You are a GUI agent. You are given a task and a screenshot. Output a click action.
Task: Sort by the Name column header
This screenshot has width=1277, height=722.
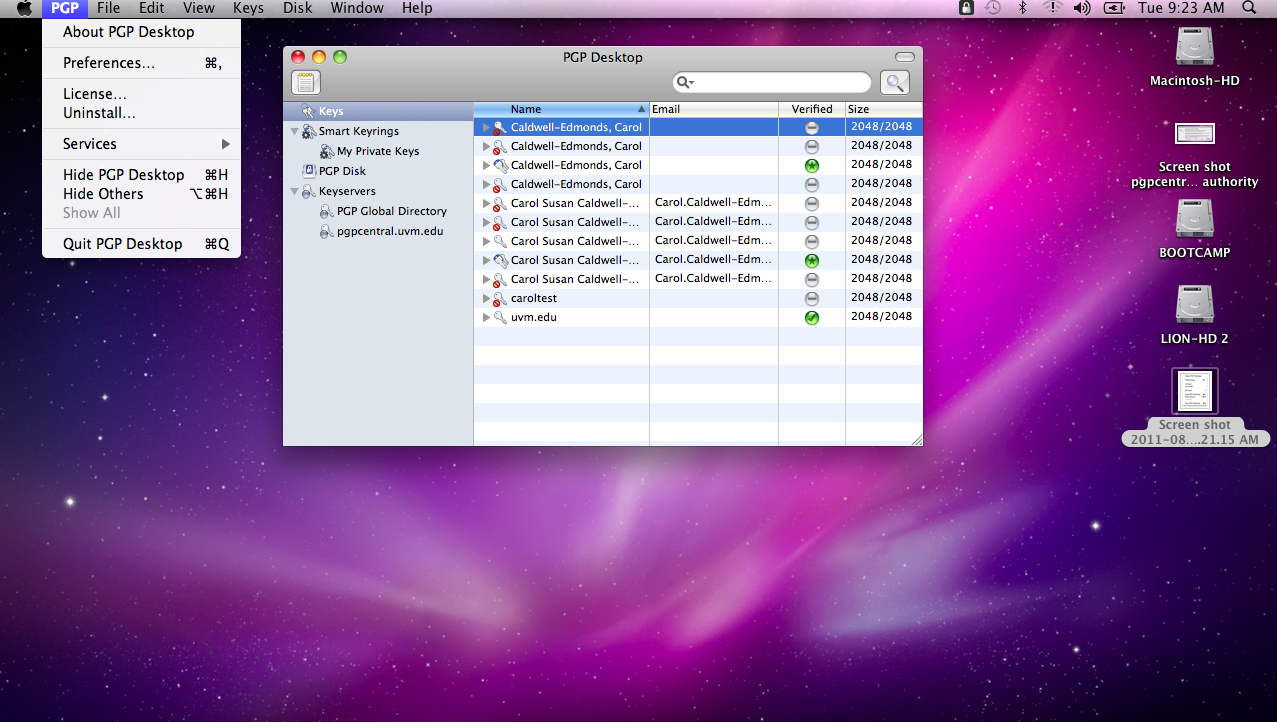pos(561,109)
